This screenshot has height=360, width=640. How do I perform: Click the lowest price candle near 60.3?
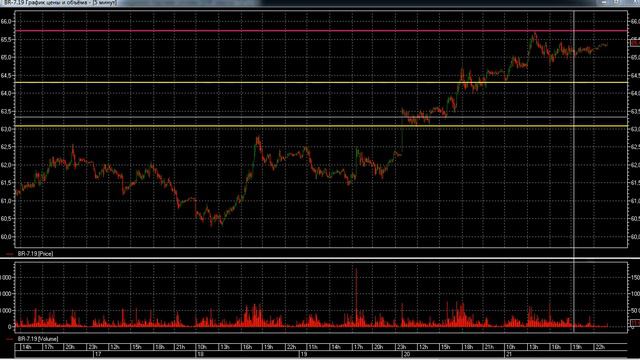point(211,222)
